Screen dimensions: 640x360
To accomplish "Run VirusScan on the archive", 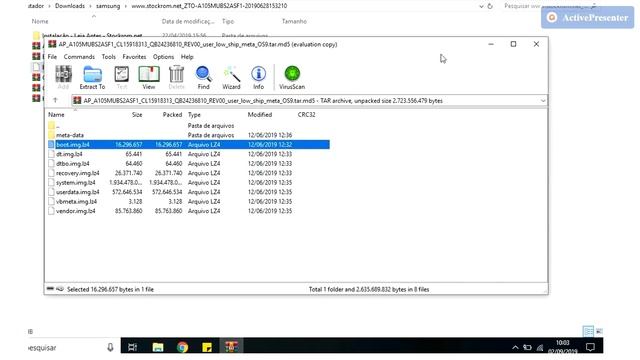I will [292, 78].
